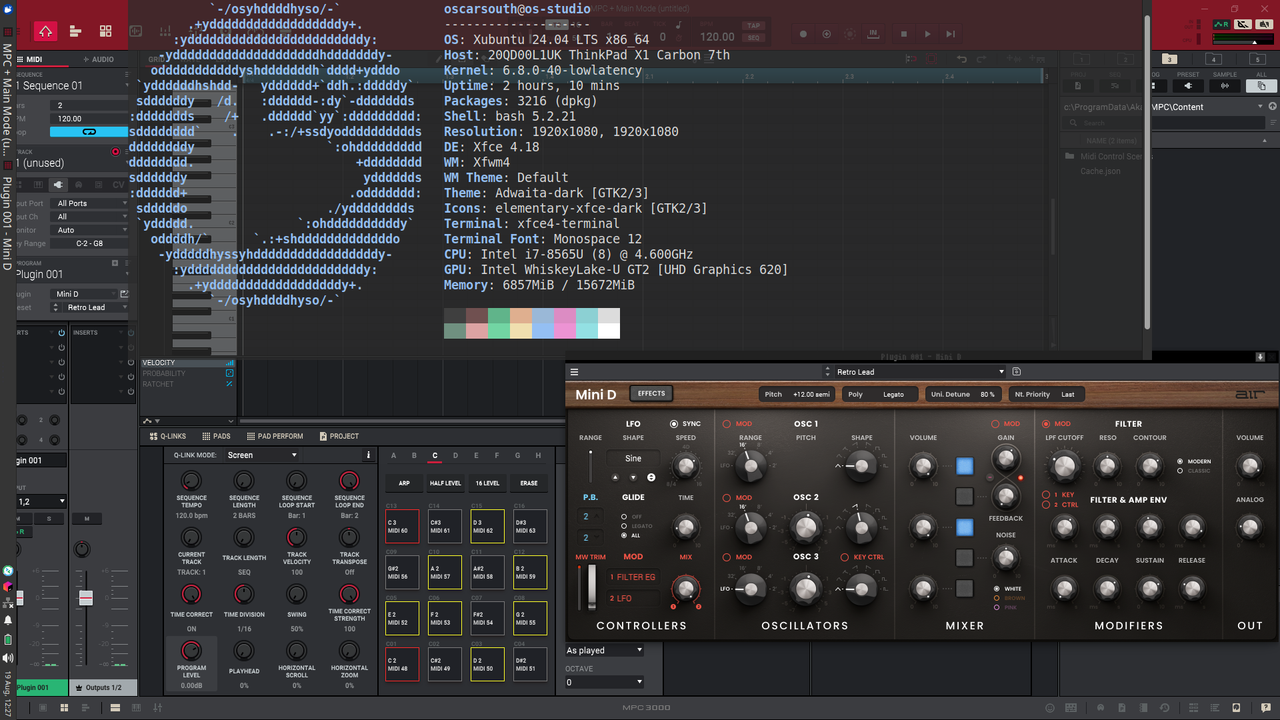1280x720 pixels.
Task: Click the Mini D hamburger menu icon
Action: [x=575, y=371]
